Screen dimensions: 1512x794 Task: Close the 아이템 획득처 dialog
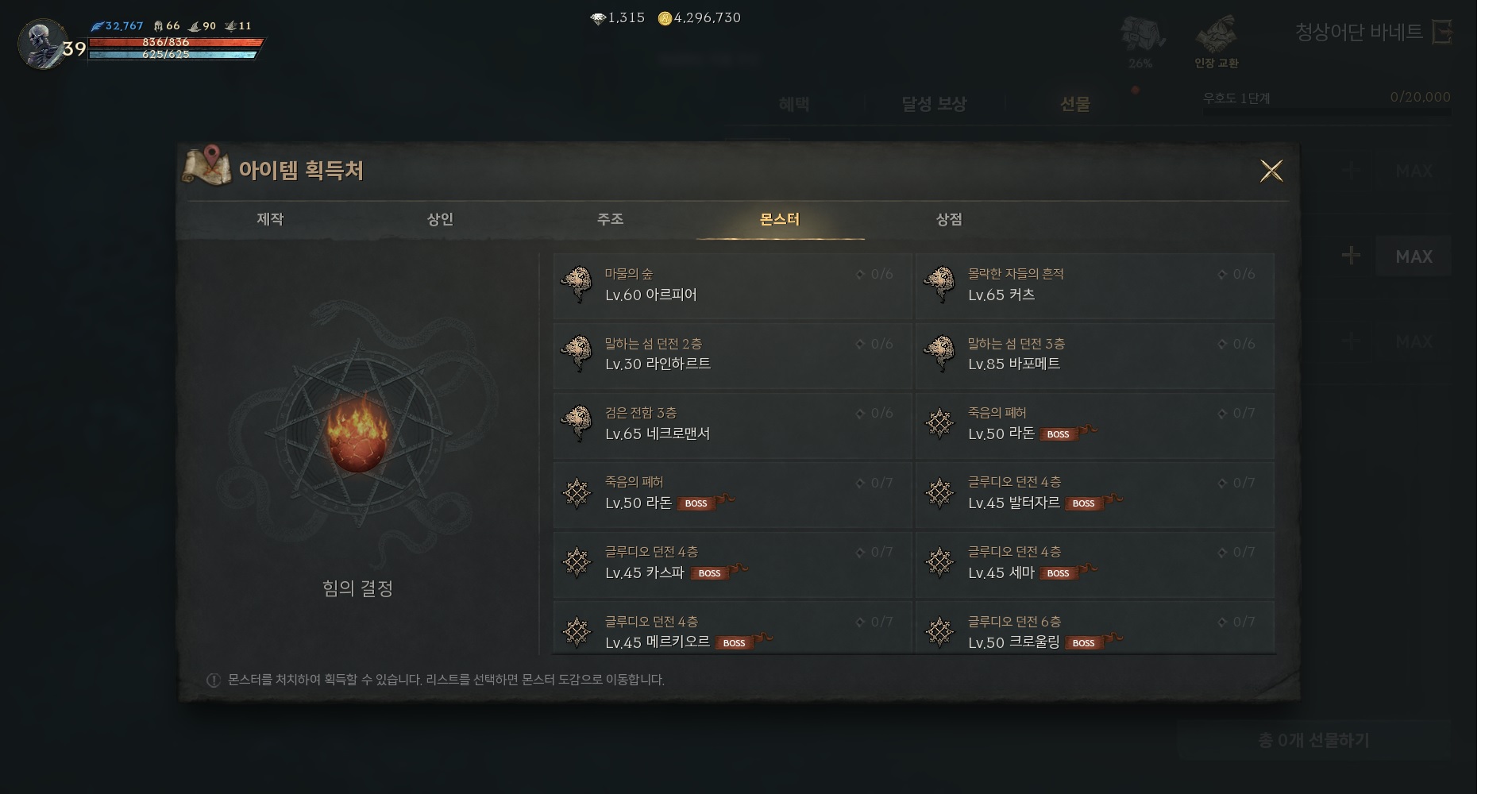1271,171
